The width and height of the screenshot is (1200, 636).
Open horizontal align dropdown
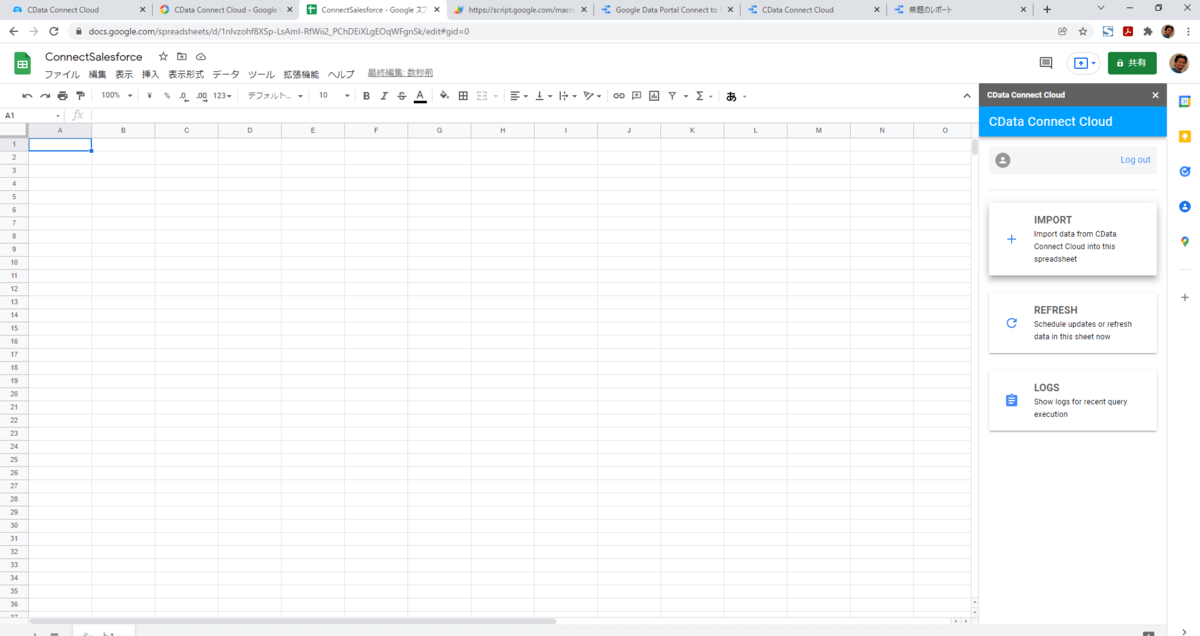coord(519,96)
